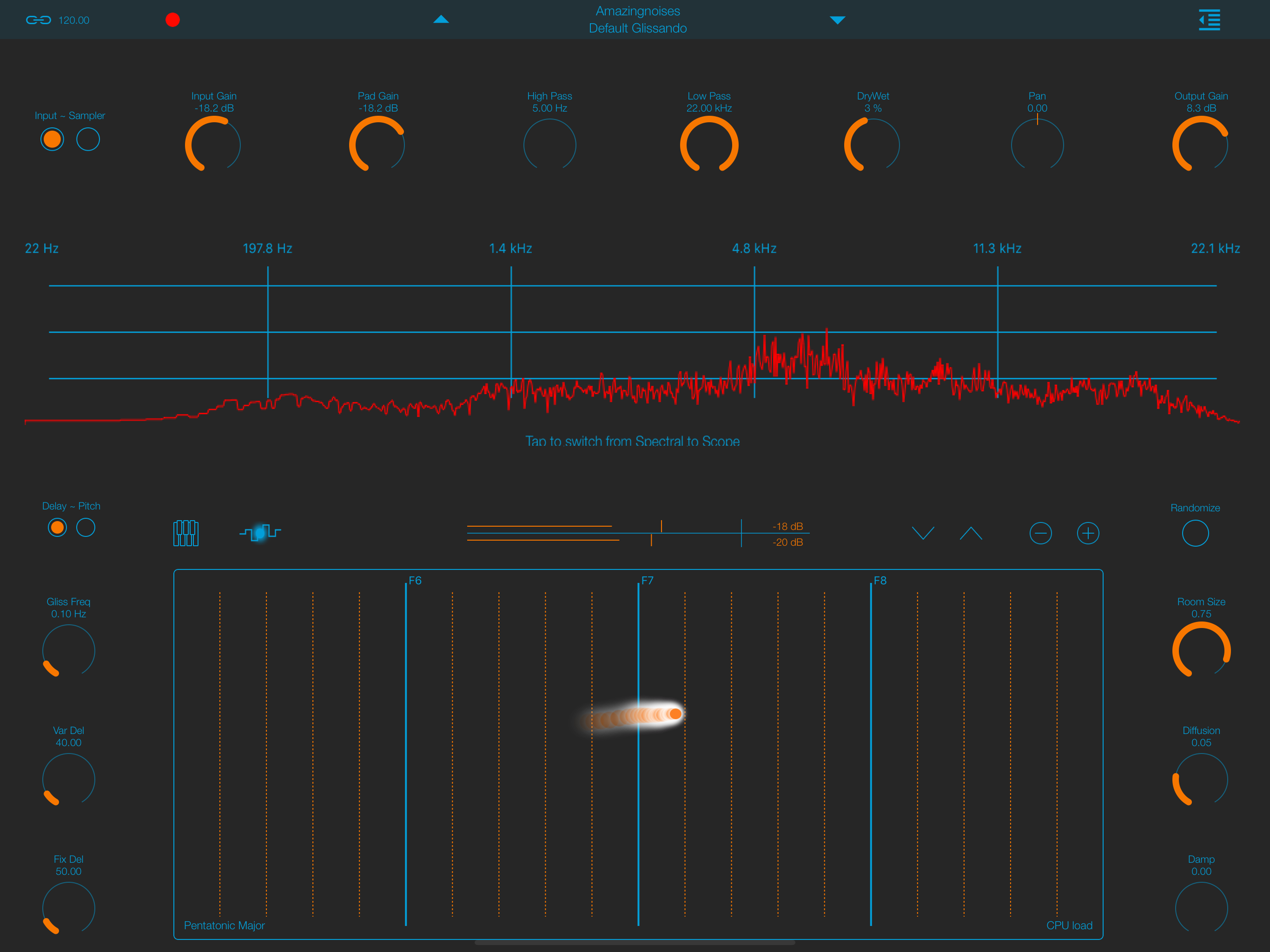
Task: Click the bottom home indicator bar
Action: point(635,942)
